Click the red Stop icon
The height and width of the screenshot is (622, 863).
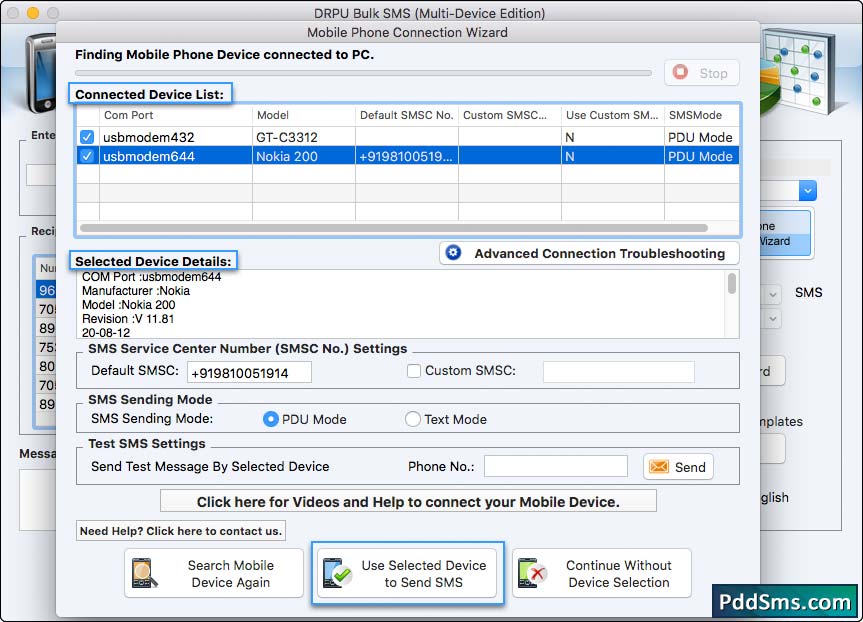pyautogui.click(x=680, y=72)
